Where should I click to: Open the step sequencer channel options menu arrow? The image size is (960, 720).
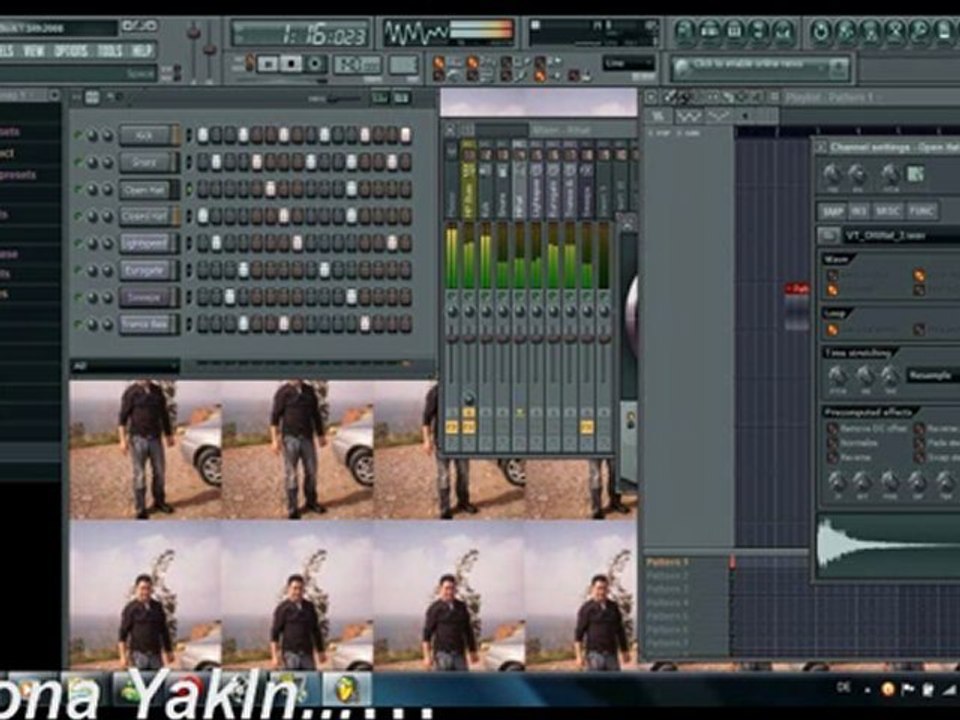pyautogui.click(x=76, y=97)
